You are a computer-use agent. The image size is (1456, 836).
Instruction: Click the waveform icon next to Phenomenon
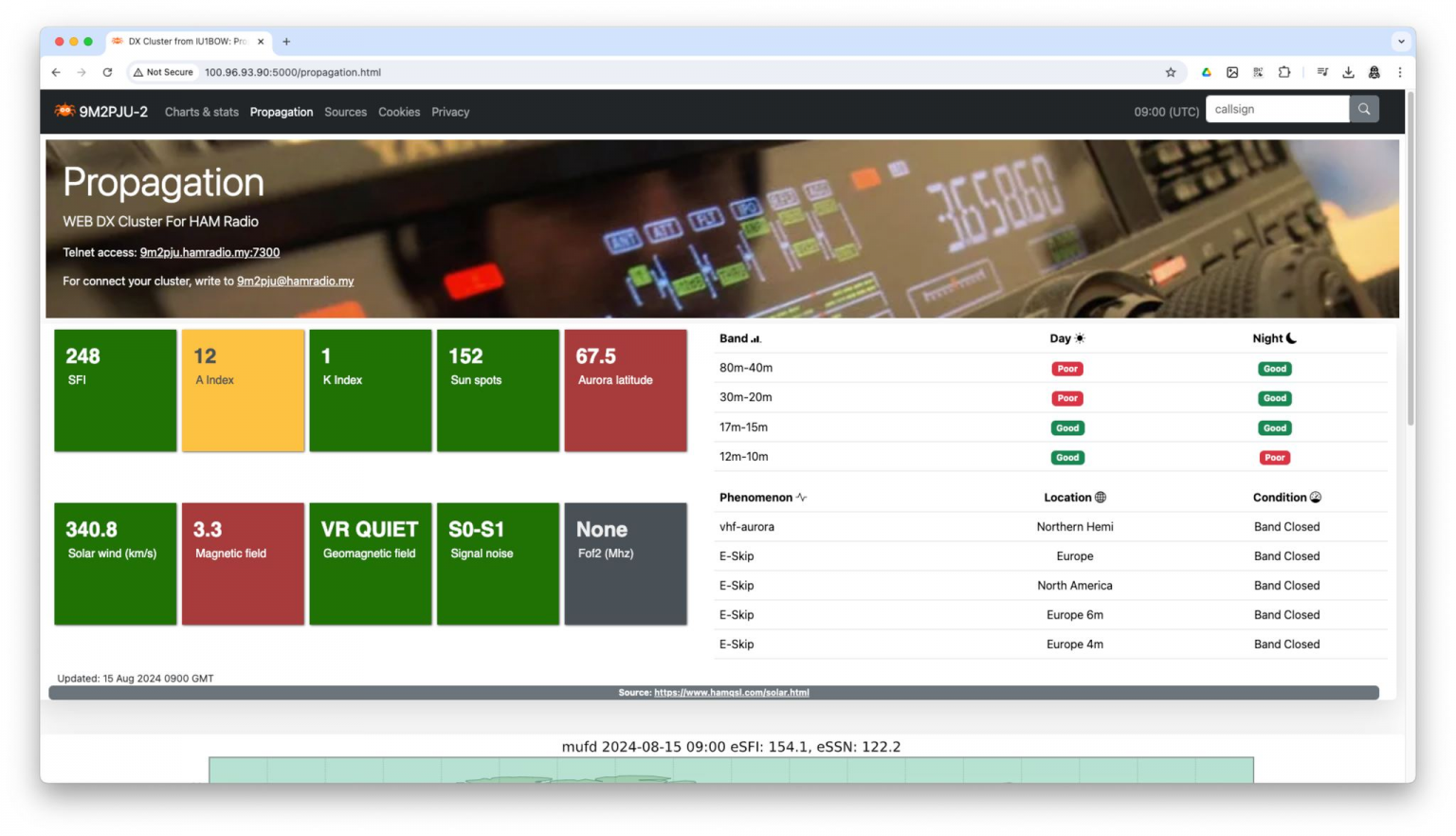[x=801, y=497]
